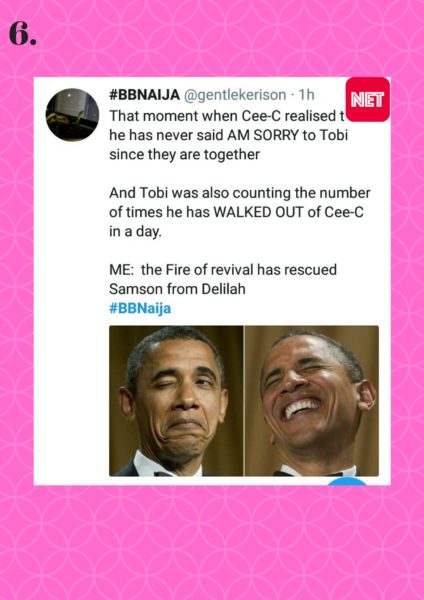View the left photo of winking man
This screenshot has width=424, height=600.
point(176,401)
